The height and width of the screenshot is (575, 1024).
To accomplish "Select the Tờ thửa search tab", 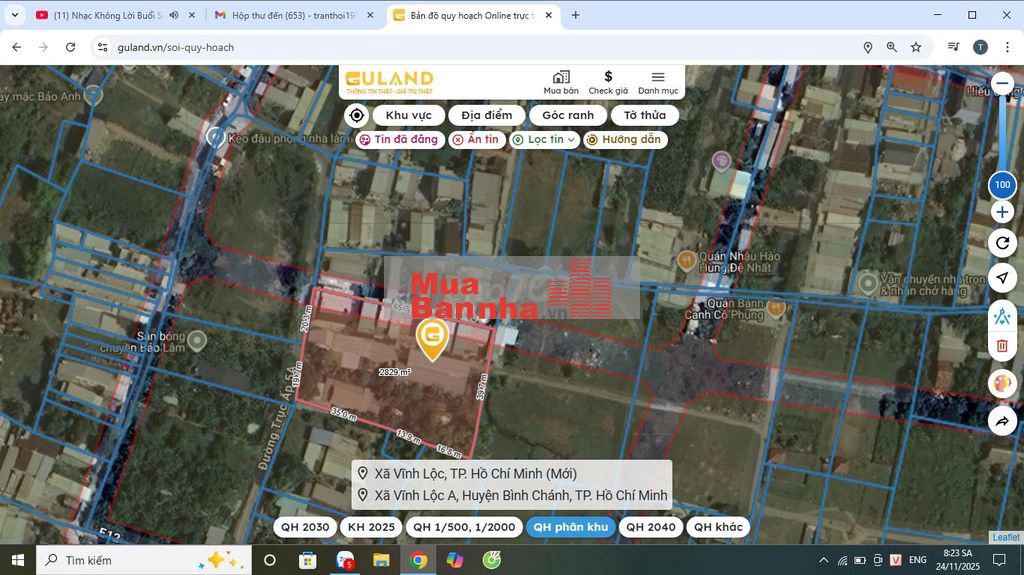I will click(644, 115).
